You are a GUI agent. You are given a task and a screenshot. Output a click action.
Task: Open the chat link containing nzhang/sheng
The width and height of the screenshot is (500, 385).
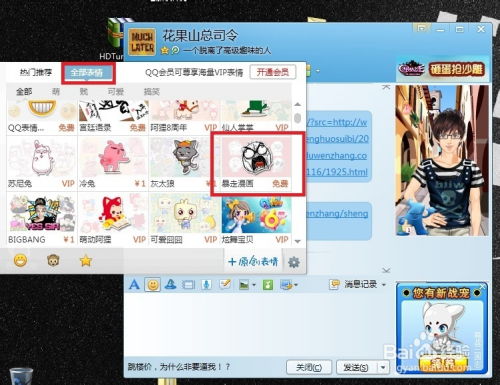pos(337,213)
